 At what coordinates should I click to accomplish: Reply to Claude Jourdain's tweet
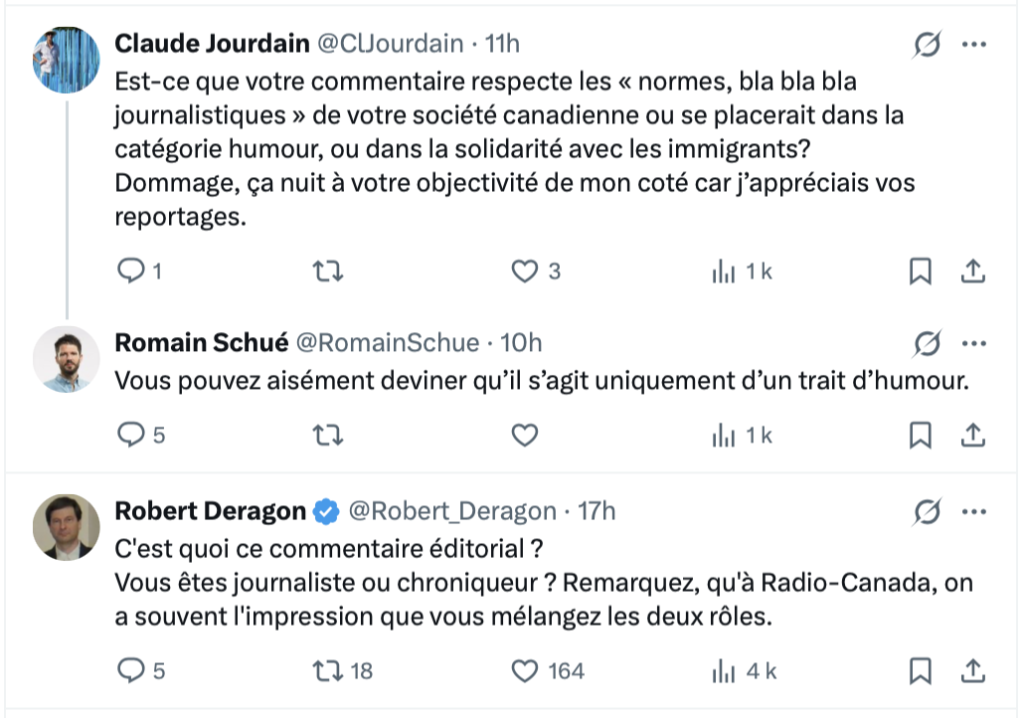tap(131, 270)
